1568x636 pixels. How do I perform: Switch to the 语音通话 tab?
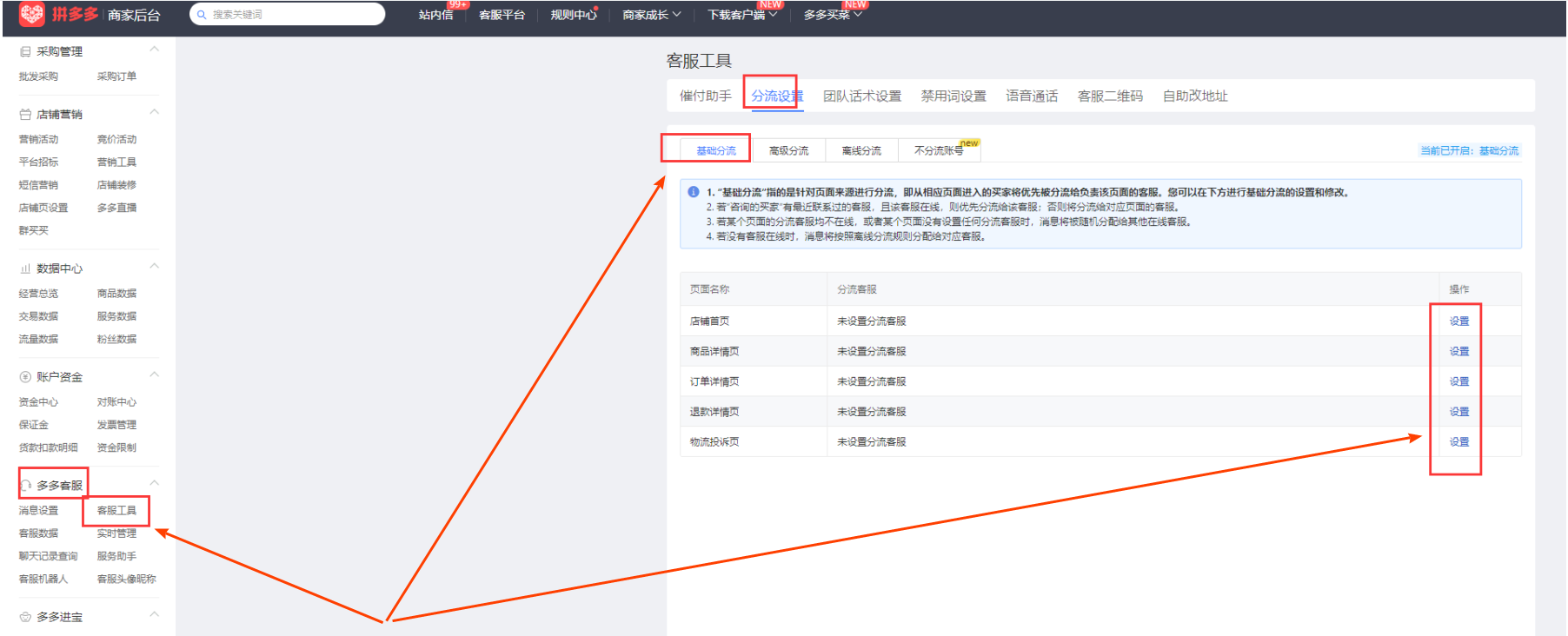(x=1032, y=96)
